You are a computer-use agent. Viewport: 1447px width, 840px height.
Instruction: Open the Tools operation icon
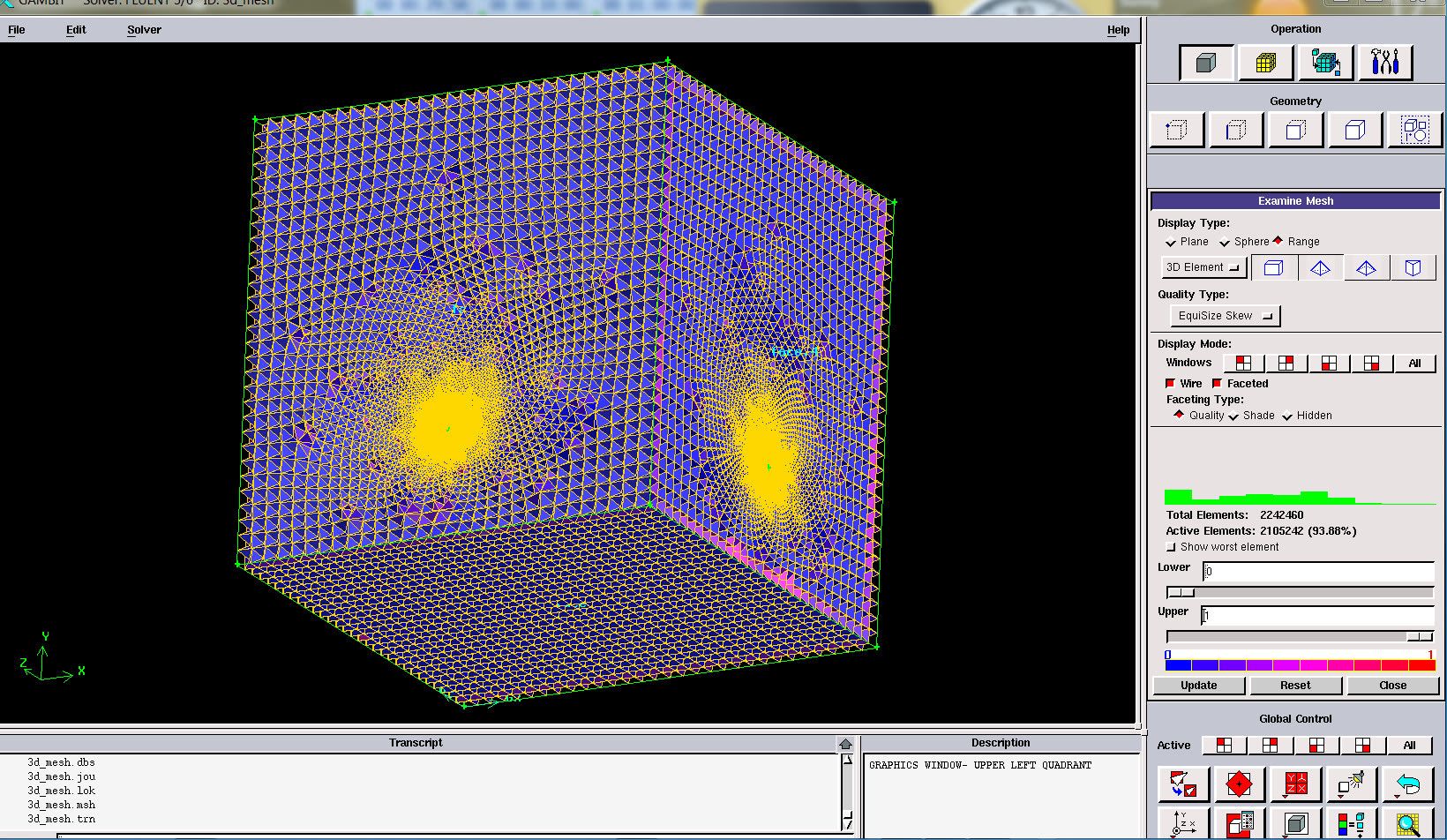(1384, 63)
